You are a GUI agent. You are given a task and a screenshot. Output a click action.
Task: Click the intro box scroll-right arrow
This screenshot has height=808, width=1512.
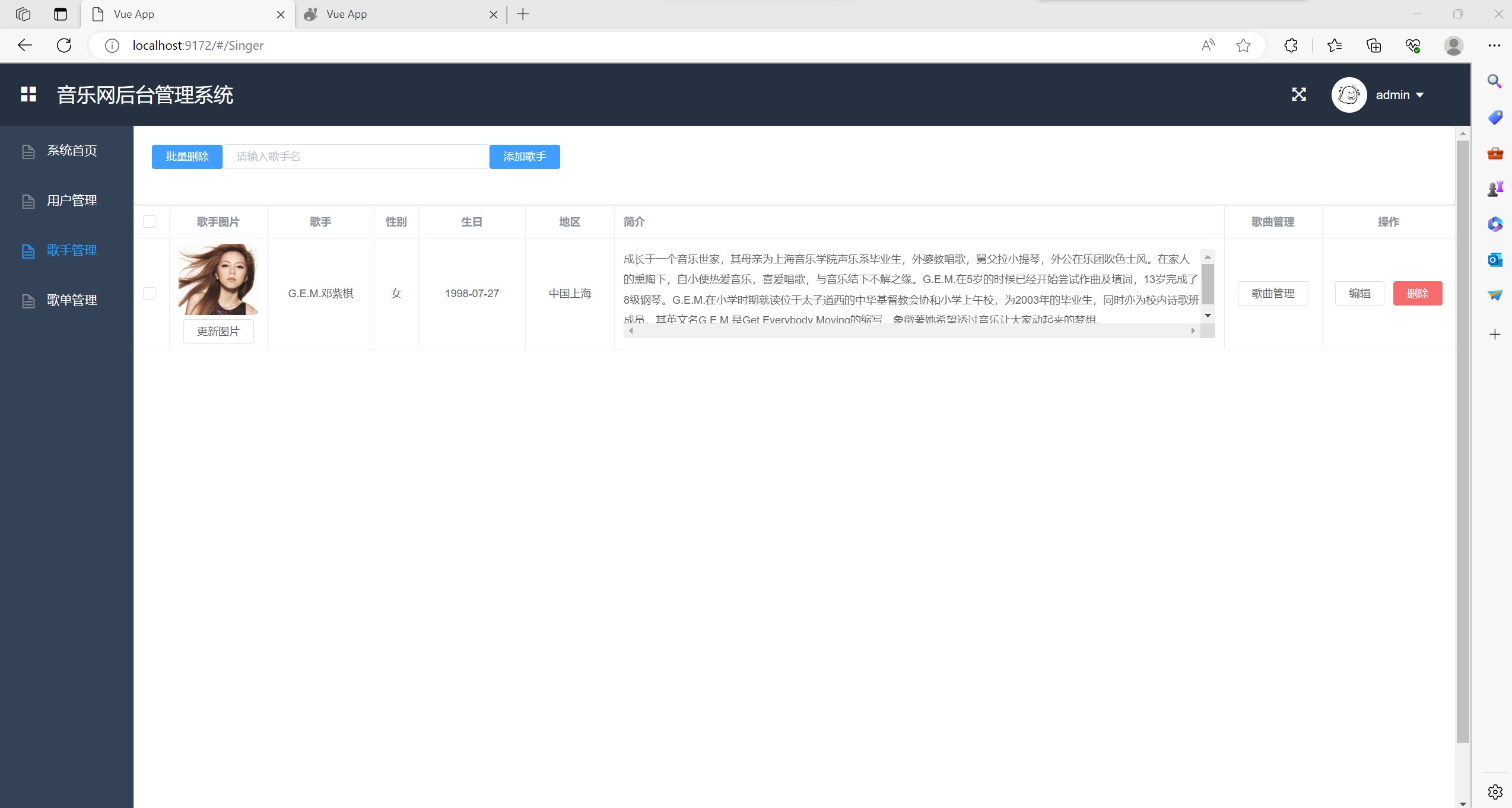[1193, 331]
